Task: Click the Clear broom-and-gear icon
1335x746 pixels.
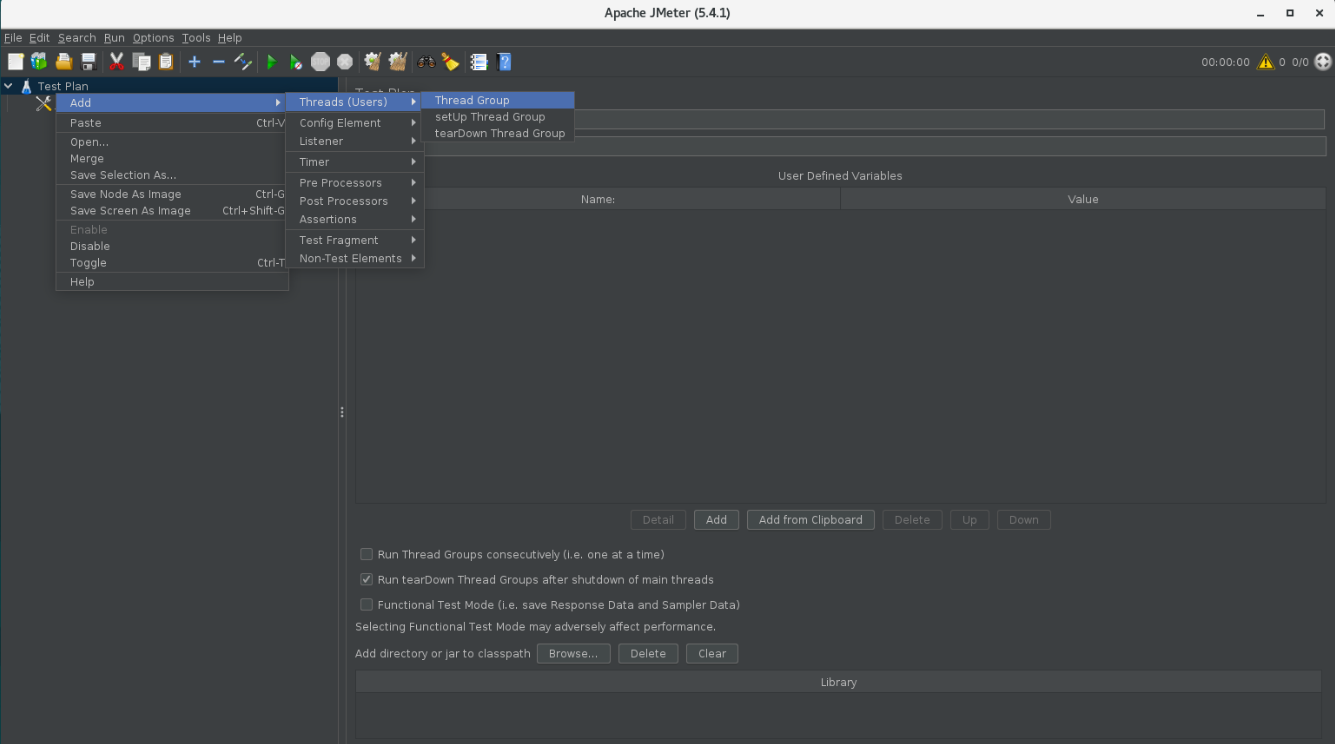Action: [x=373, y=62]
